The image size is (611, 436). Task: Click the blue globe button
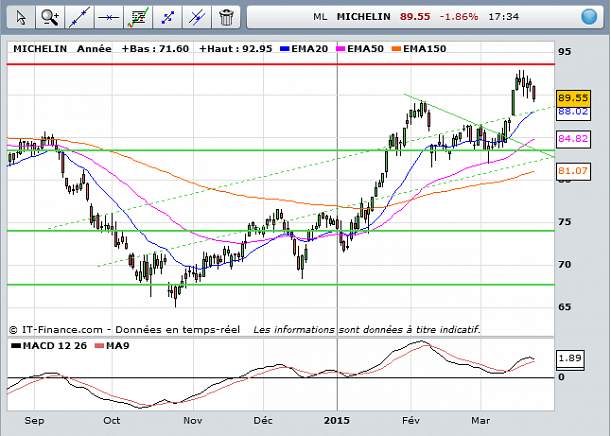[x=589, y=17]
